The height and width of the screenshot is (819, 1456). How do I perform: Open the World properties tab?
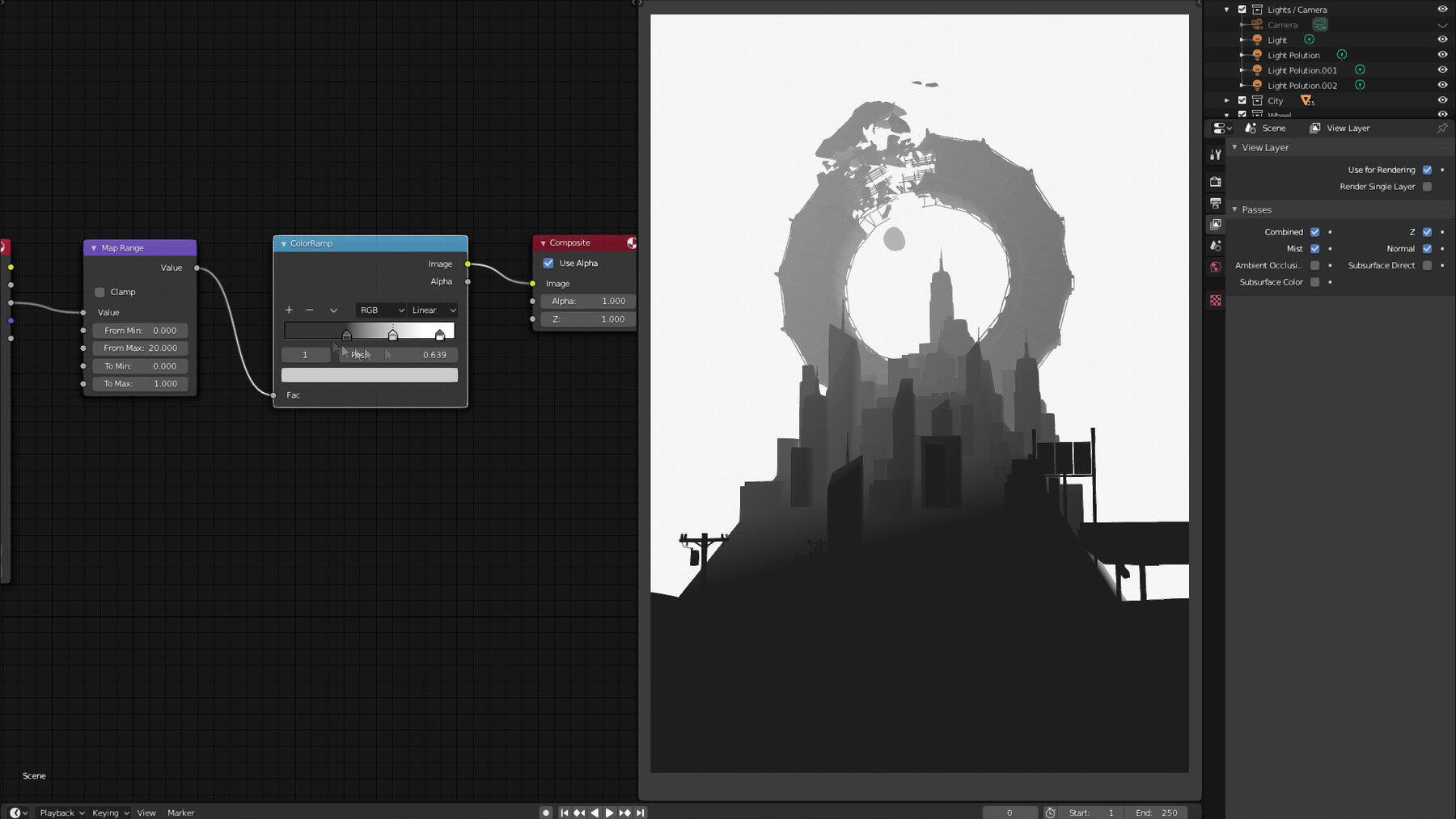click(x=1215, y=267)
